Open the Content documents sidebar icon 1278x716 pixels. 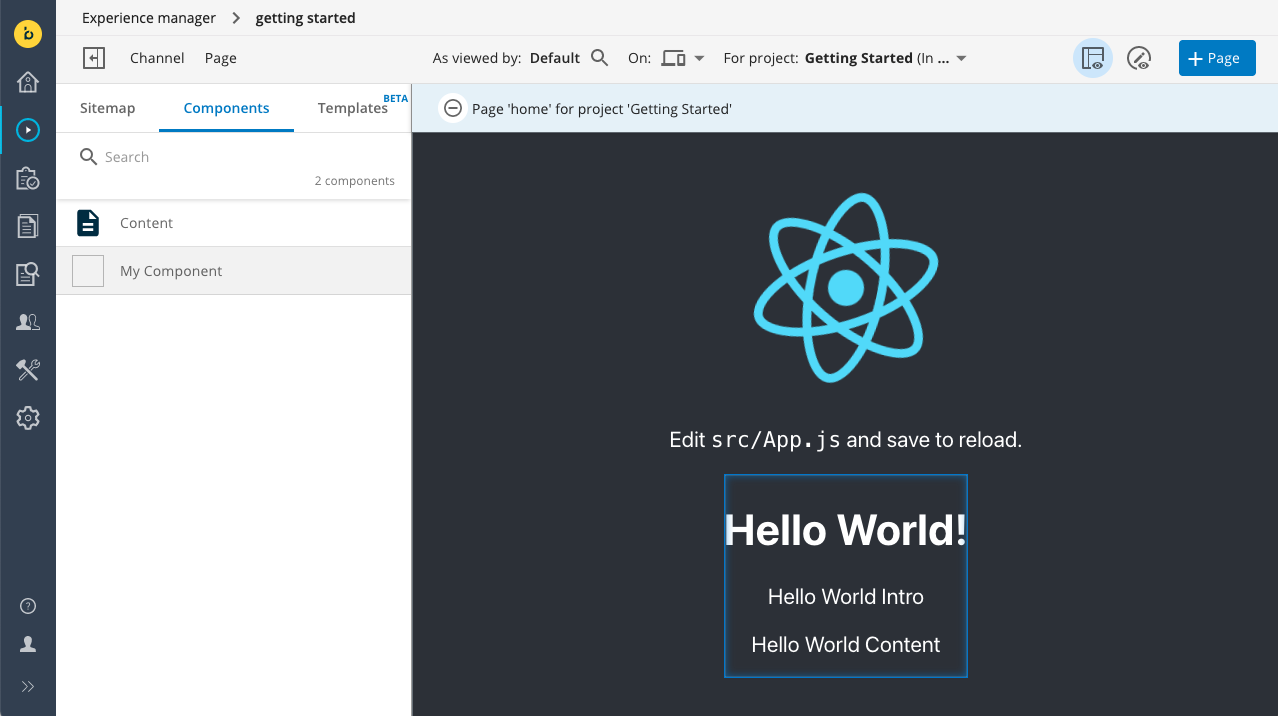pos(28,226)
